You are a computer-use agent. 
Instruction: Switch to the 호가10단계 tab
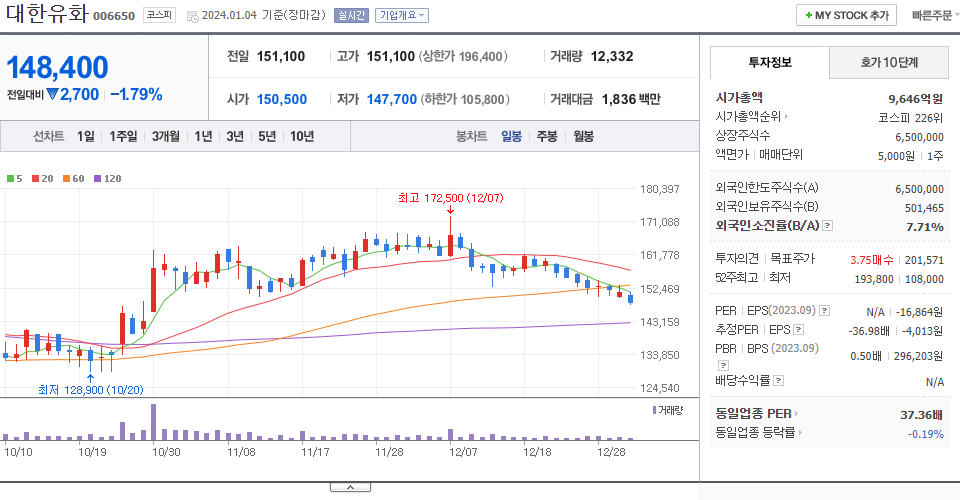[888, 62]
